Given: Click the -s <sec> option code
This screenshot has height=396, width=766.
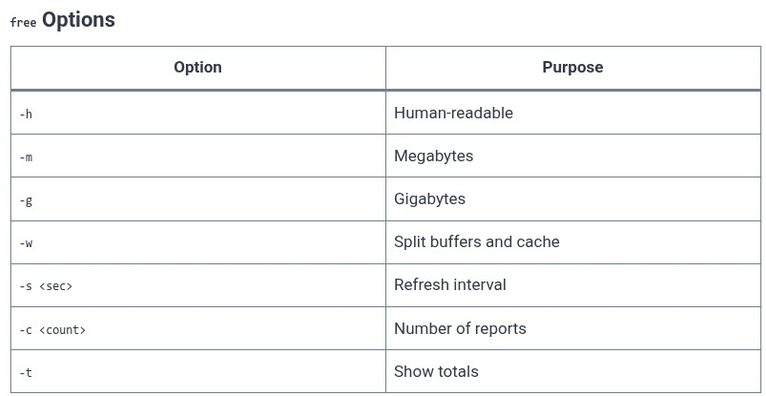Looking at the screenshot, I should click(45, 286).
